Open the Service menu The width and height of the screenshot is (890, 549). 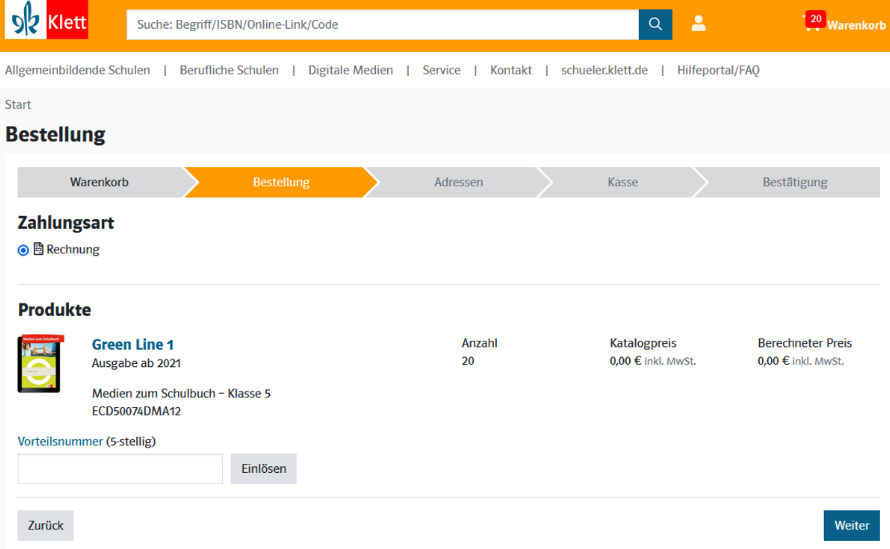441,70
